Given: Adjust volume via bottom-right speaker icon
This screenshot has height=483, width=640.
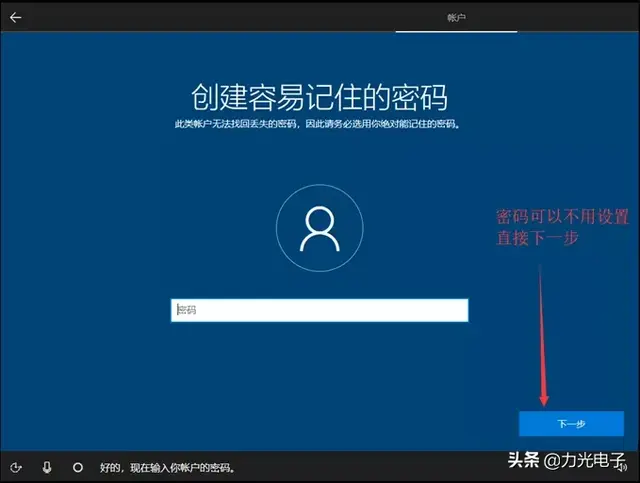Looking at the screenshot, I should pyautogui.click(x=622, y=467).
